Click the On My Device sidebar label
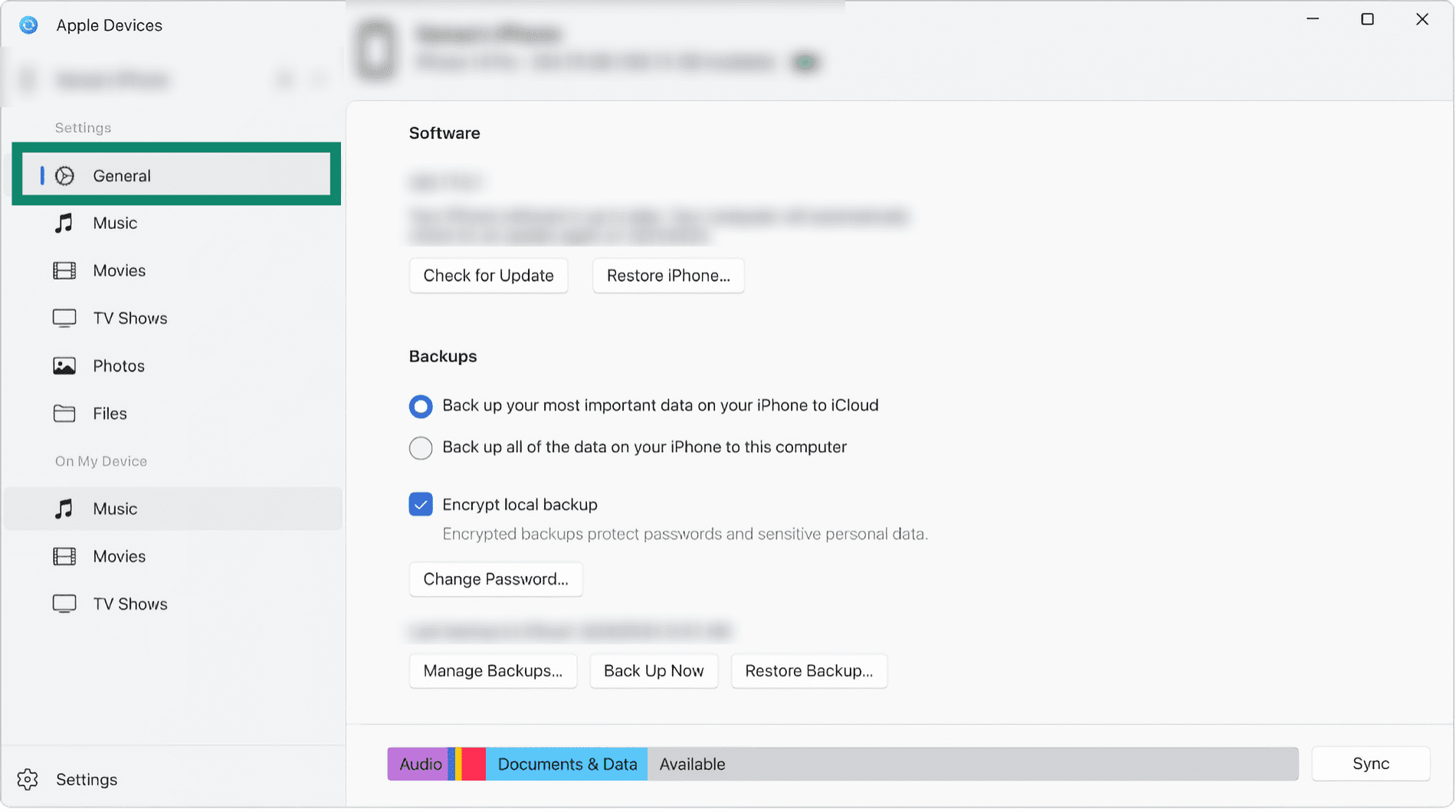The width and height of the screenshot is (1456, 812). (x=101, y=462)
